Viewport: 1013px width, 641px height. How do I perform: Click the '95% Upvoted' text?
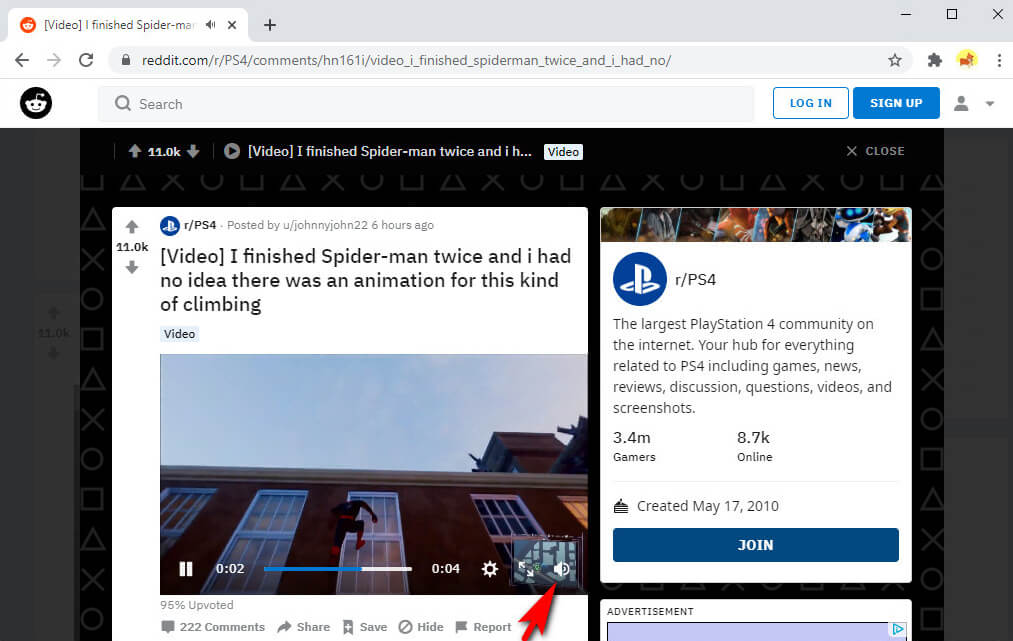(197, 605)
